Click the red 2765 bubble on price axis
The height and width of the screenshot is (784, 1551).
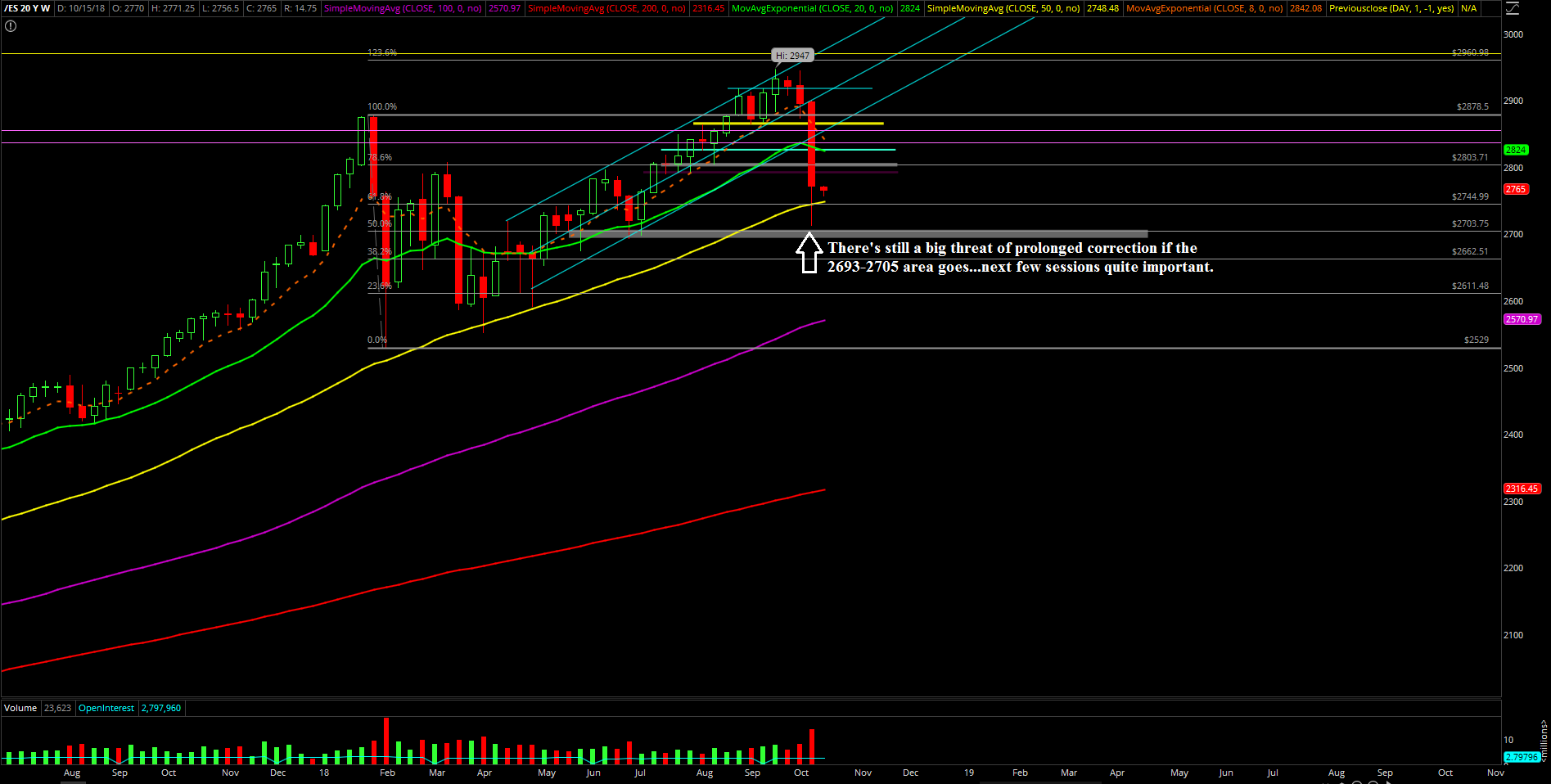point(1516,189)
